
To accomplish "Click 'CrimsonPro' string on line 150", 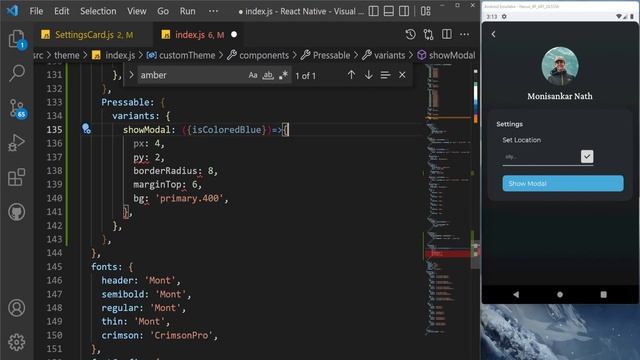I will coord(181,336).
